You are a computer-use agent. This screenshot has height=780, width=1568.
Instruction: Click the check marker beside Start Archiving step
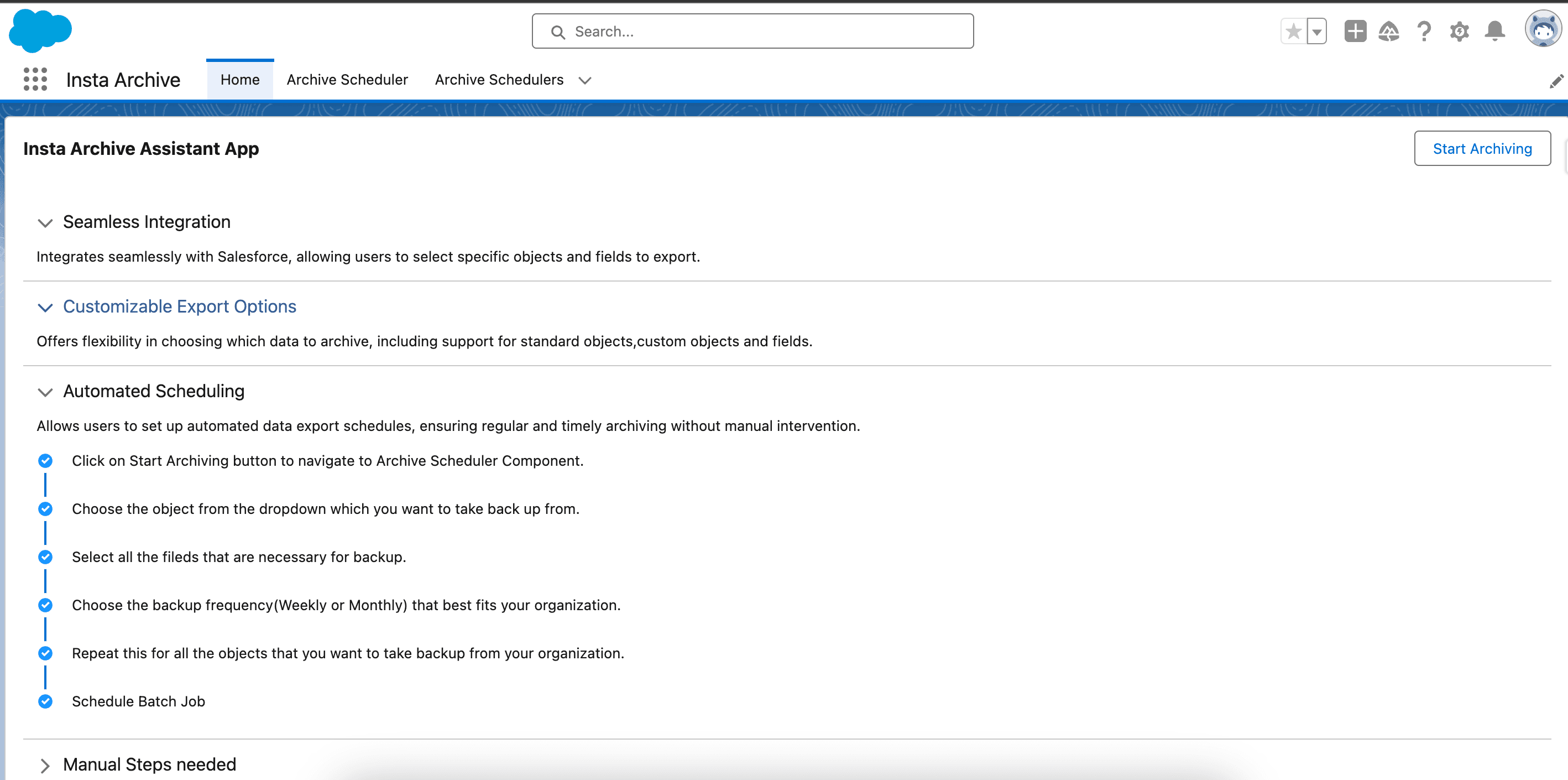[x=45, y=461]
